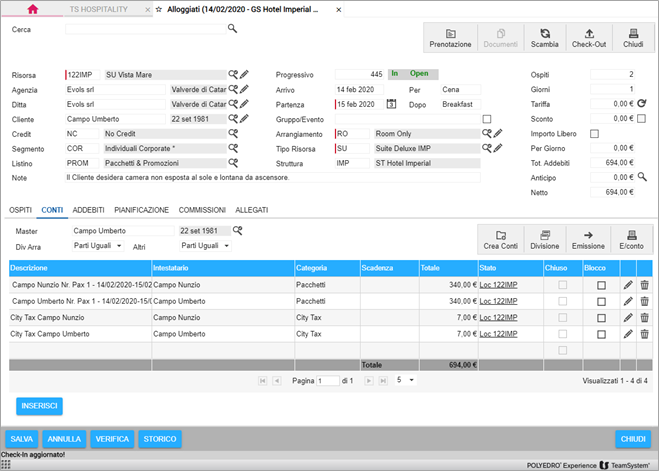The image size is (659, 471).
Task: Sort by the Descrizione column header
Action: click(80, 268)
